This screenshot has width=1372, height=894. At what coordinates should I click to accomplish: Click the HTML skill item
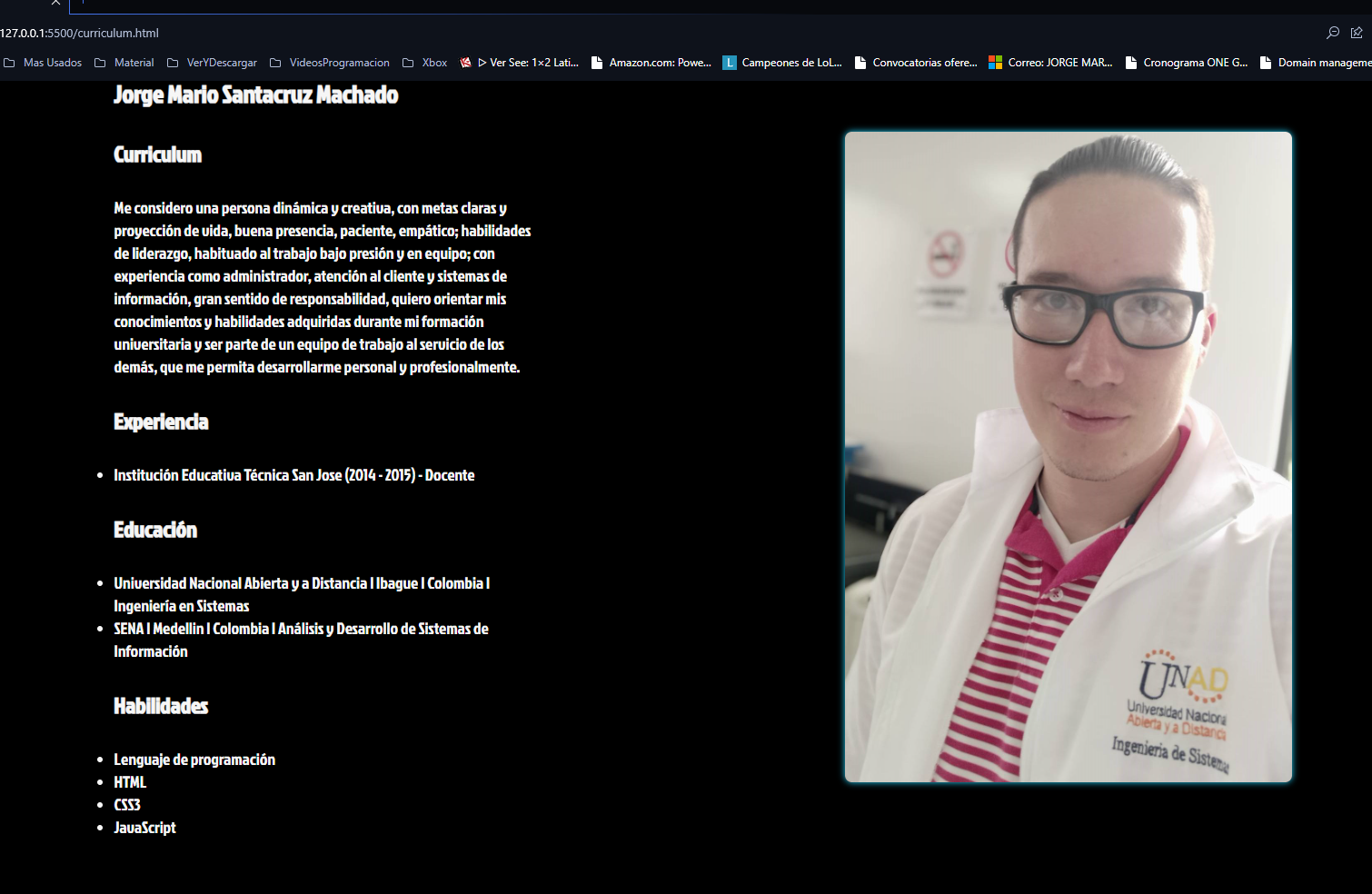[130, 782]
